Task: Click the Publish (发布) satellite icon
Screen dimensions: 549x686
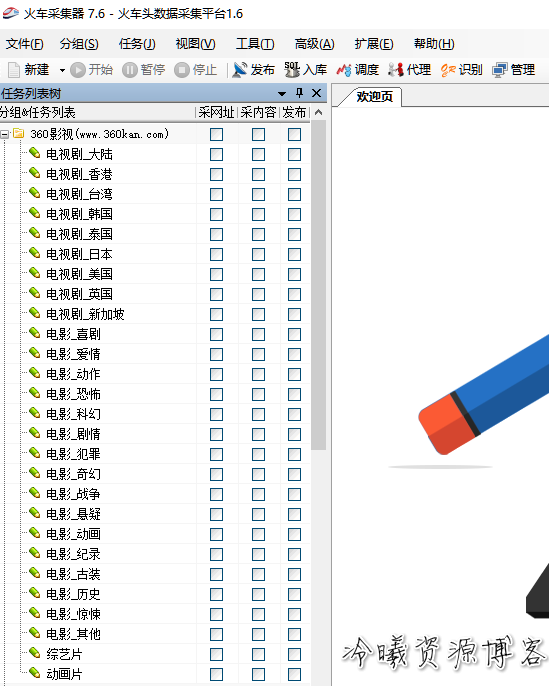Action: 240,70
